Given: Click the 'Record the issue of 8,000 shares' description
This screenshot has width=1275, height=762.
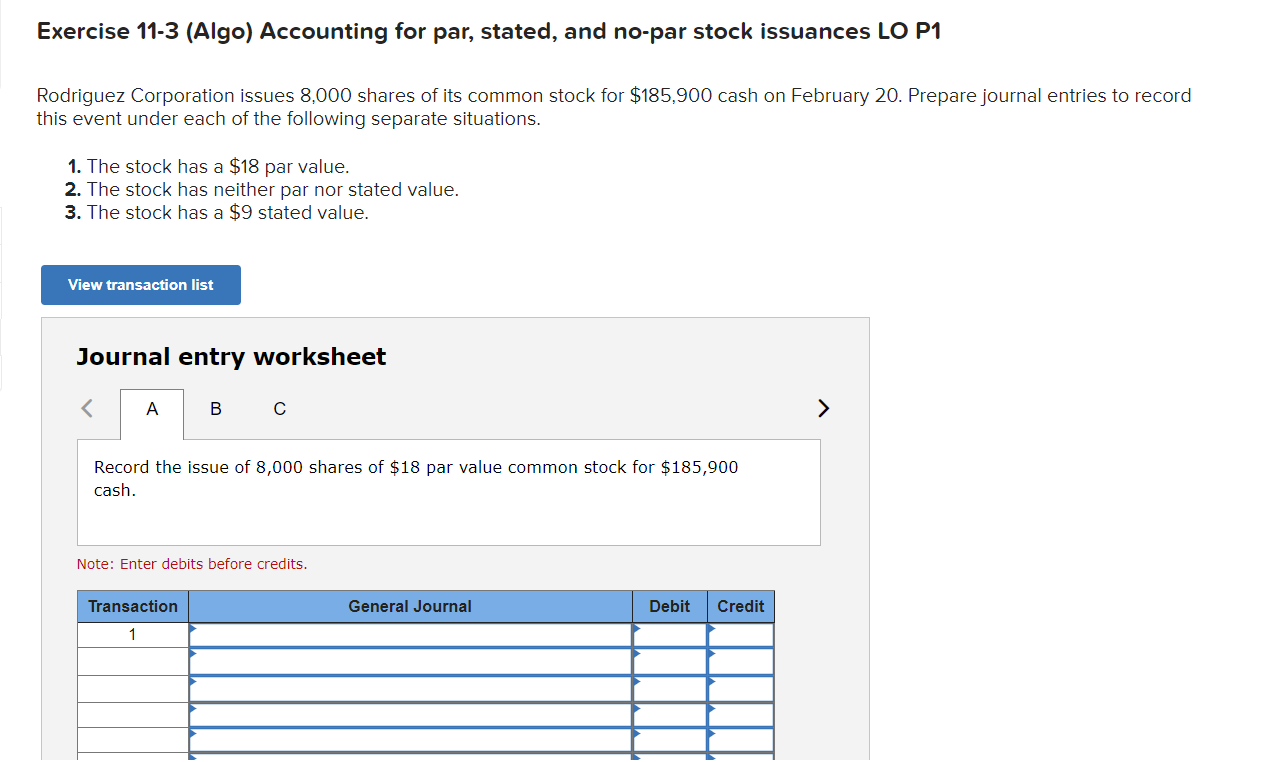Looking at the screenshot, I should [416, 479].
